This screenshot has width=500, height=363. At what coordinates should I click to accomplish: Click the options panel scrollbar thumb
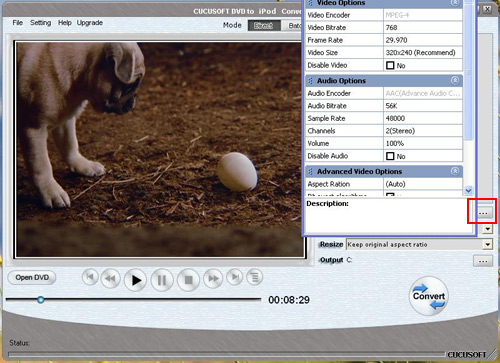click(x=468, y=72)
